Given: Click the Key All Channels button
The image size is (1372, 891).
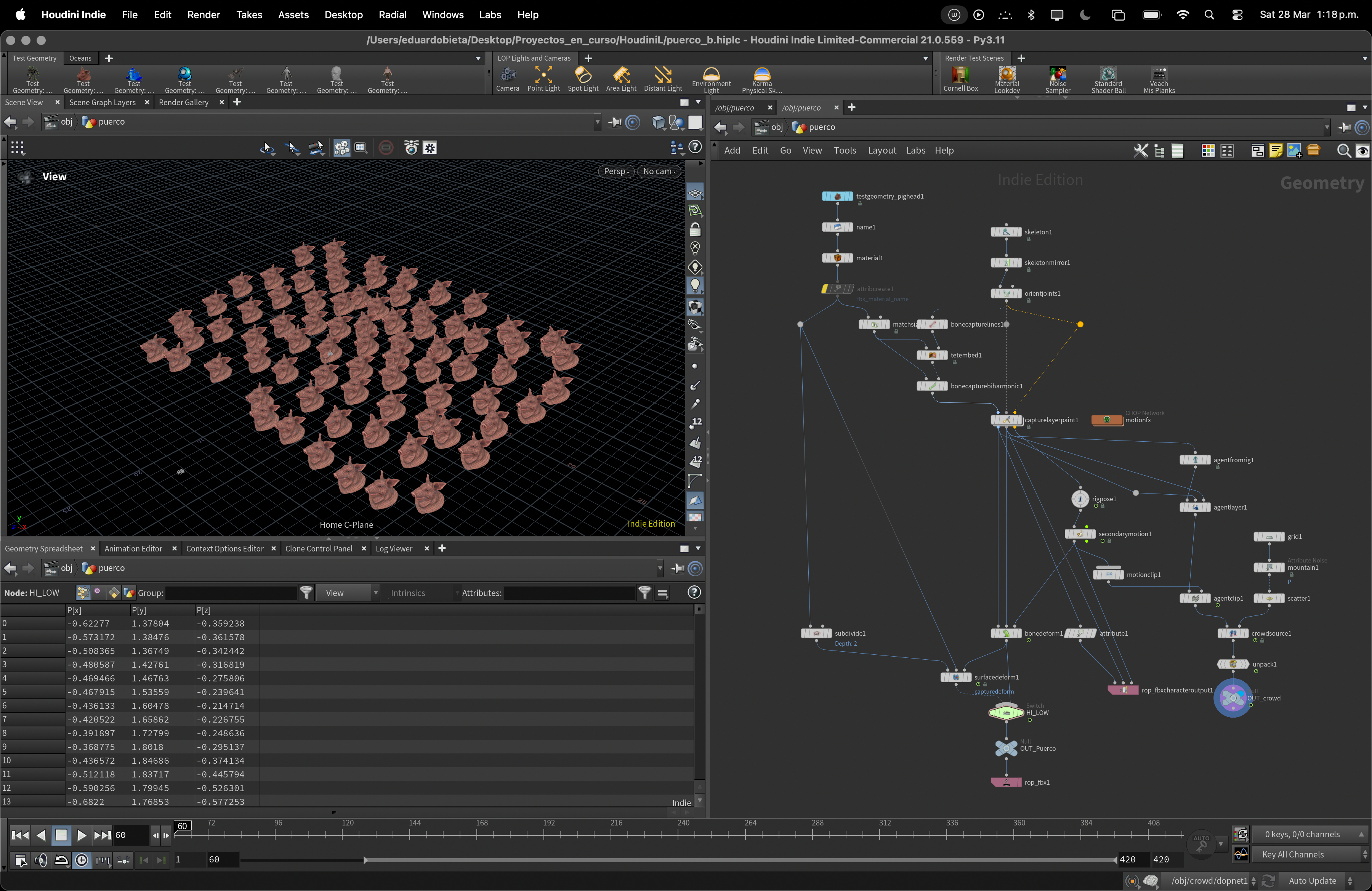Looking at the screenshot, I should (x=1292, y=854).
